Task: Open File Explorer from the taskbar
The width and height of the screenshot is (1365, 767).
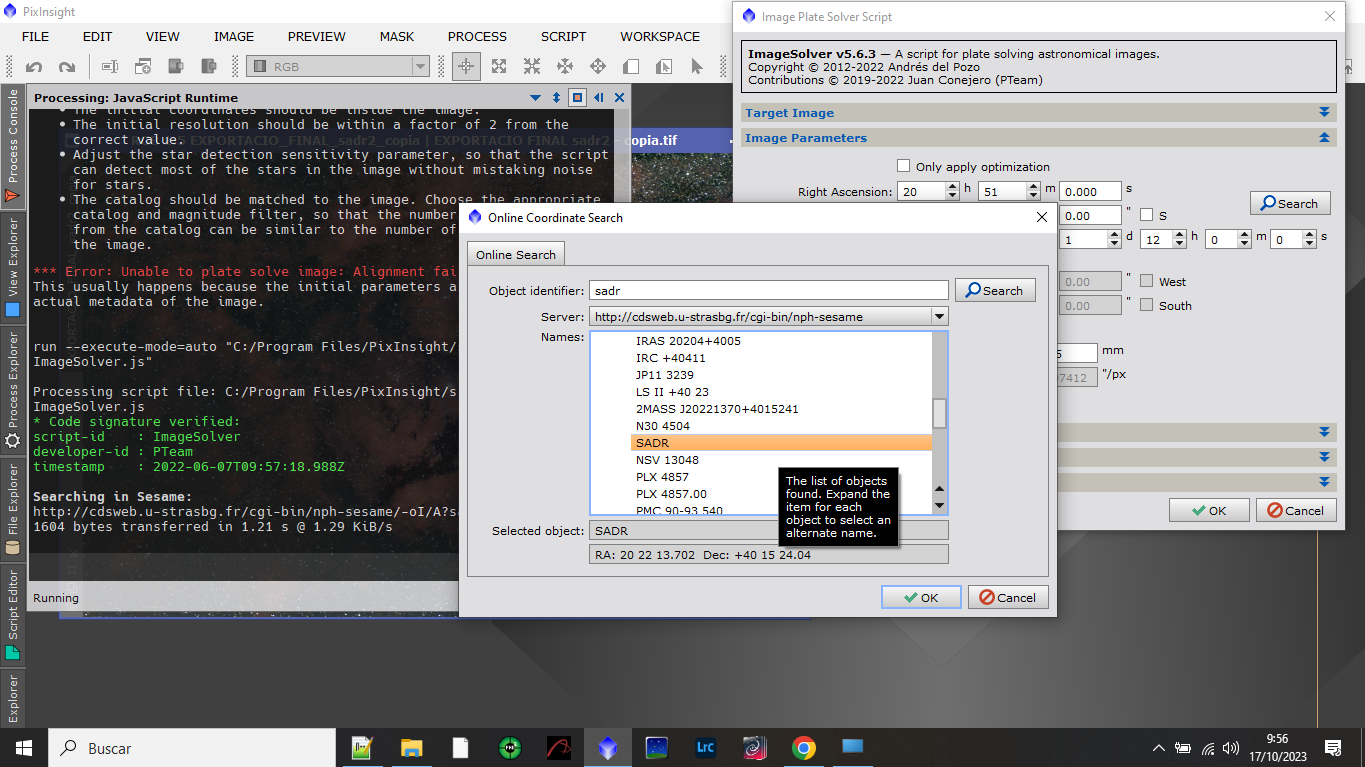Action: click(x=411, y=747)
